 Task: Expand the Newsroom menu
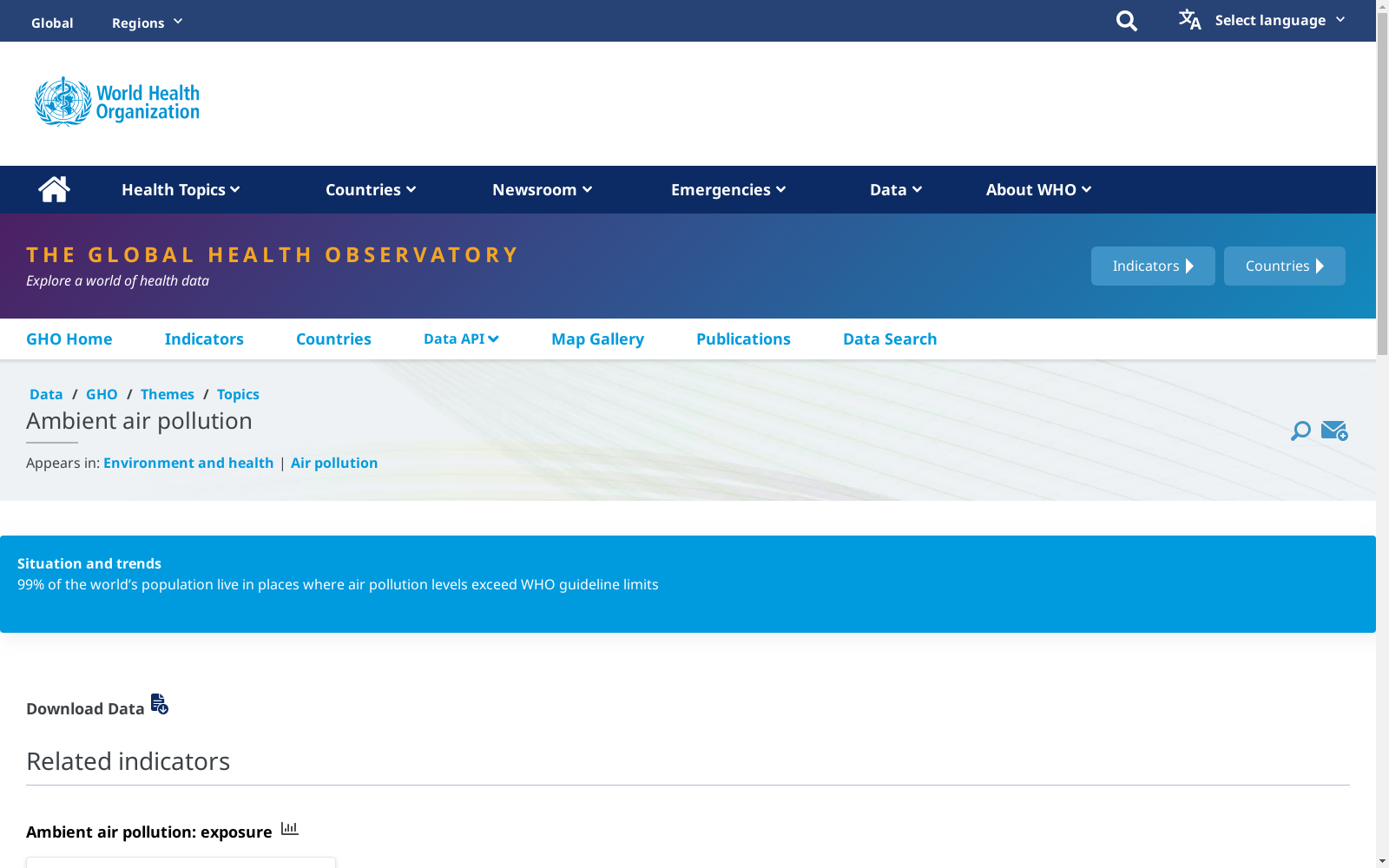pos(543,189)
